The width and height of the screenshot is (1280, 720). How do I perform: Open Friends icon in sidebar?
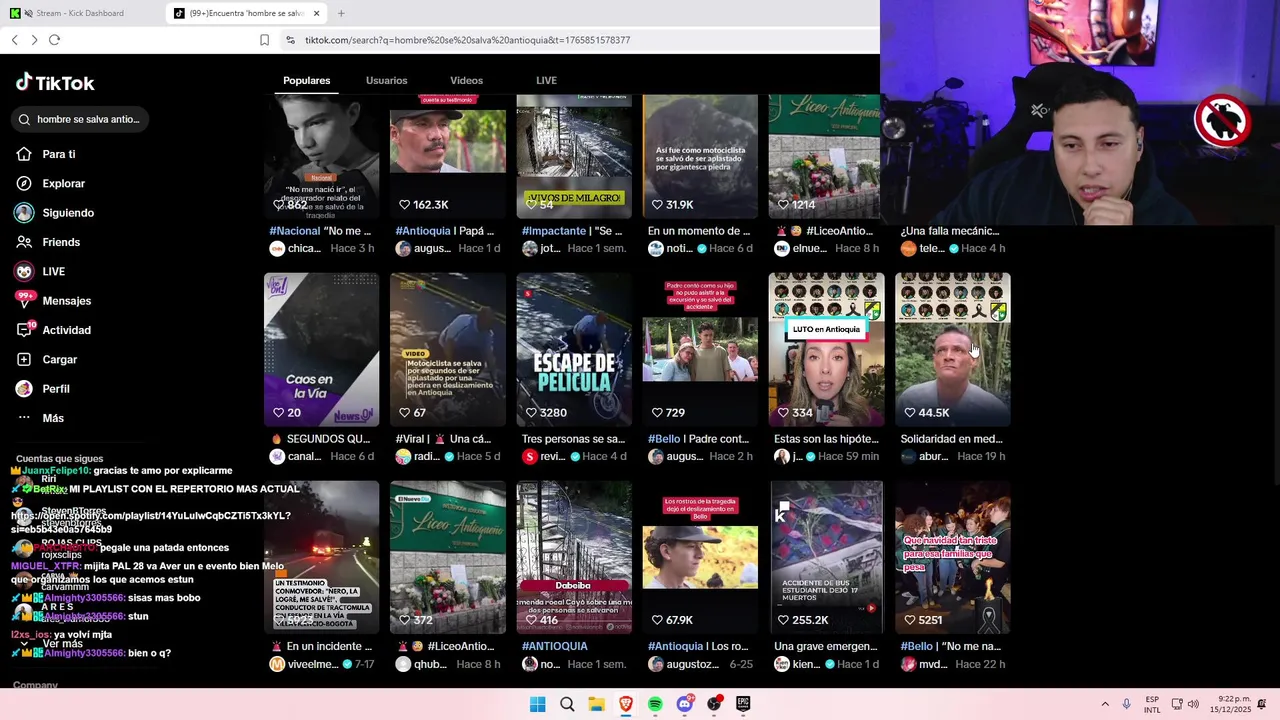(x=24, y=242)
